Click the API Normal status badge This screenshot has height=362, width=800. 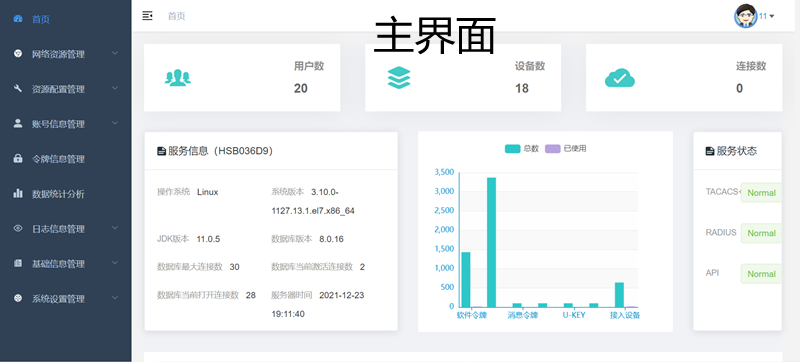[761, 274]
